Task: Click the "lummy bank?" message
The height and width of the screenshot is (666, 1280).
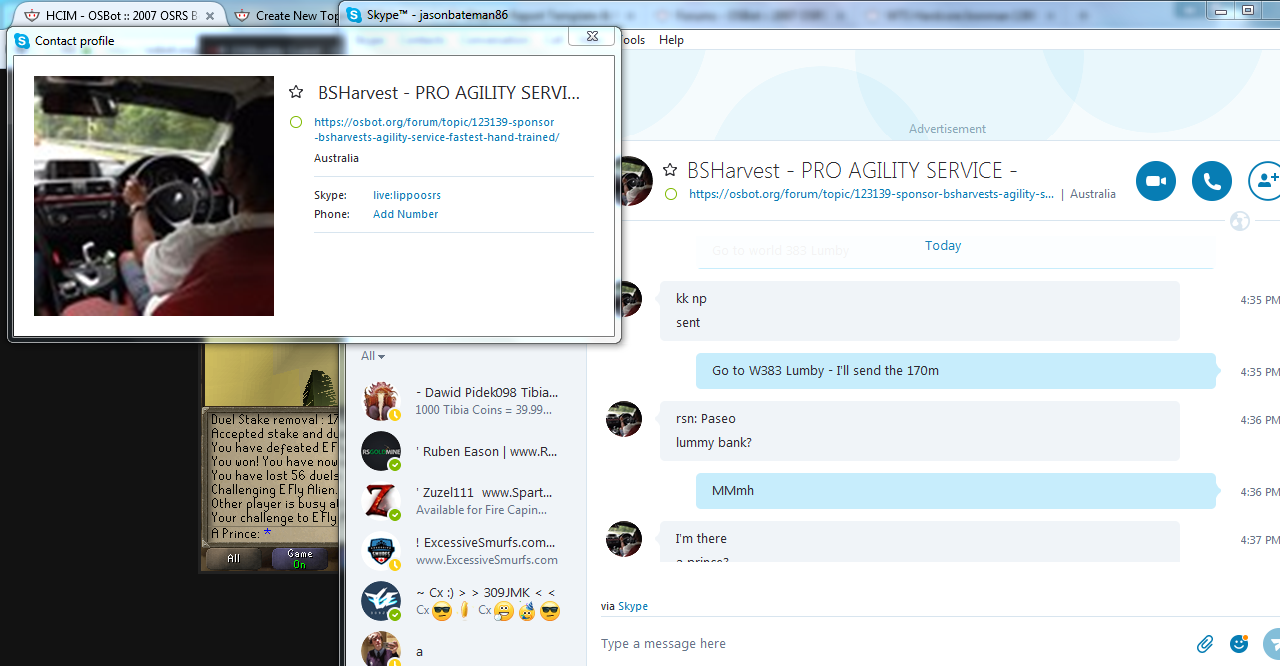Action: [x=714, y=443]
